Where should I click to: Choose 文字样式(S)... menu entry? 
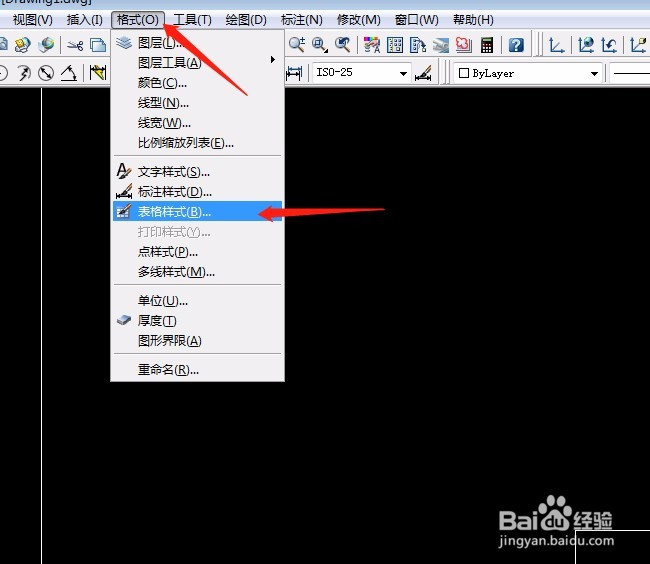tap(198, 172)
